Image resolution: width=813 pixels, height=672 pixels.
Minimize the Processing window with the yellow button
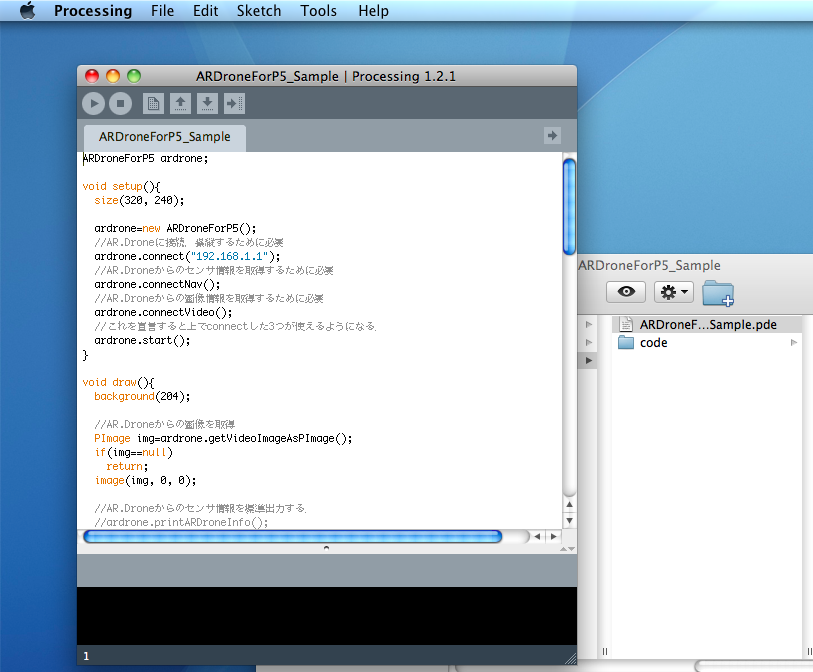tap(113, 76)
